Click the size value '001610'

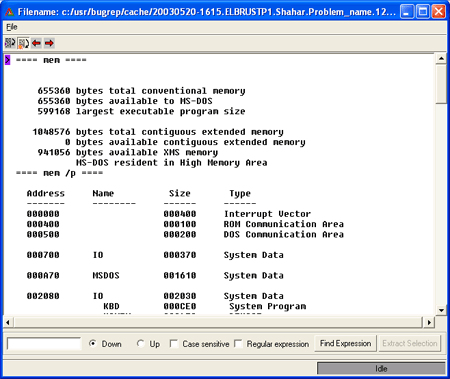click(x=180, y=275)
